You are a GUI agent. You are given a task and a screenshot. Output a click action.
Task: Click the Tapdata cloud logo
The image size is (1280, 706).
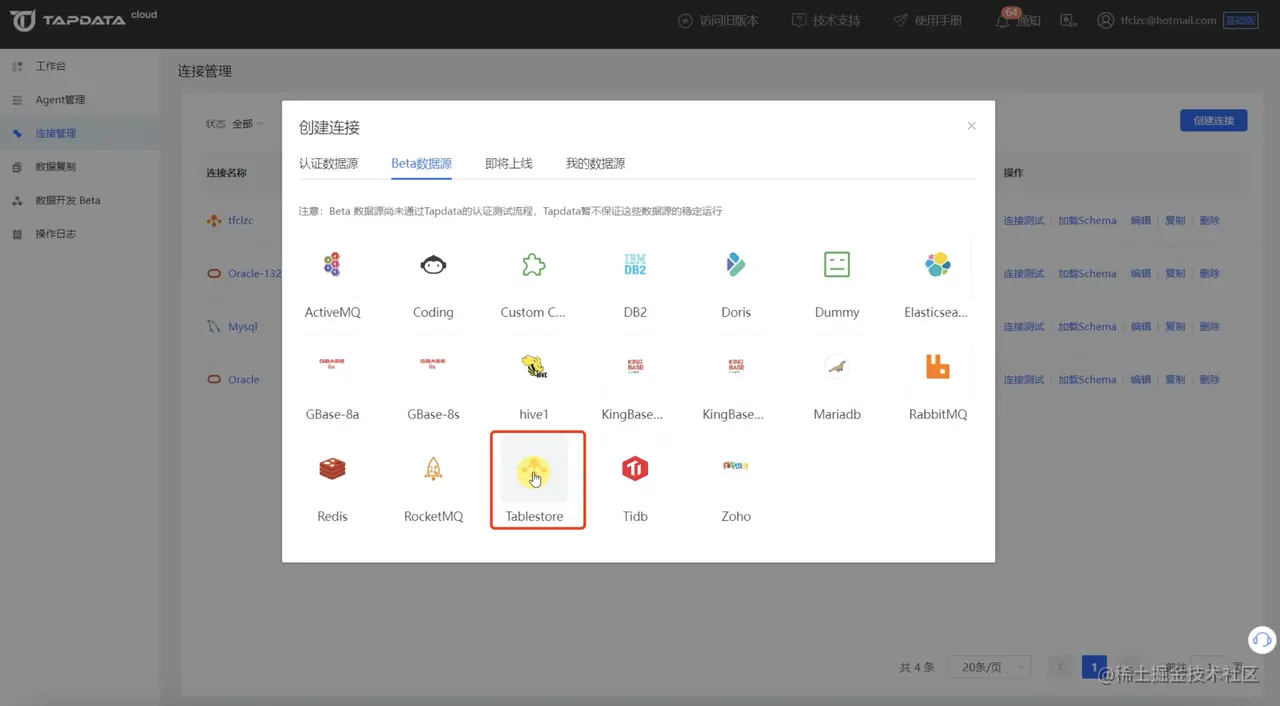84,20
